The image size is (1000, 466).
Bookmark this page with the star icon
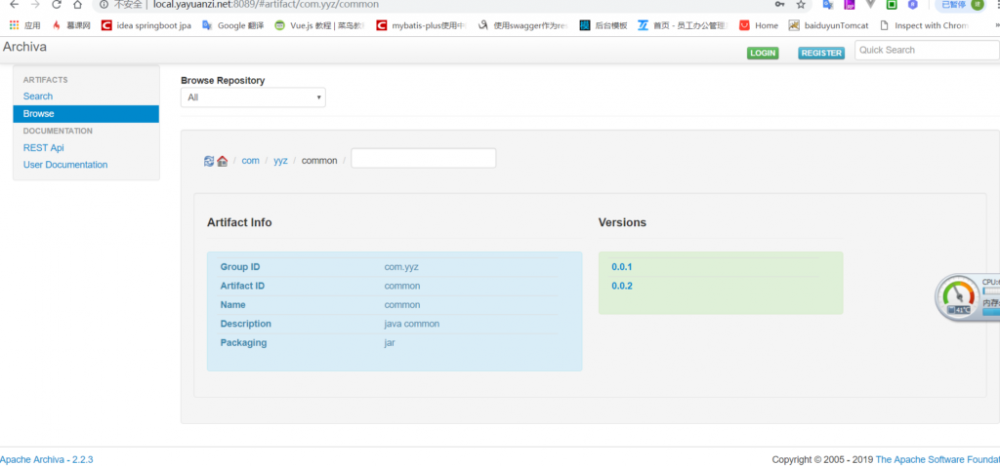[801, 4]
